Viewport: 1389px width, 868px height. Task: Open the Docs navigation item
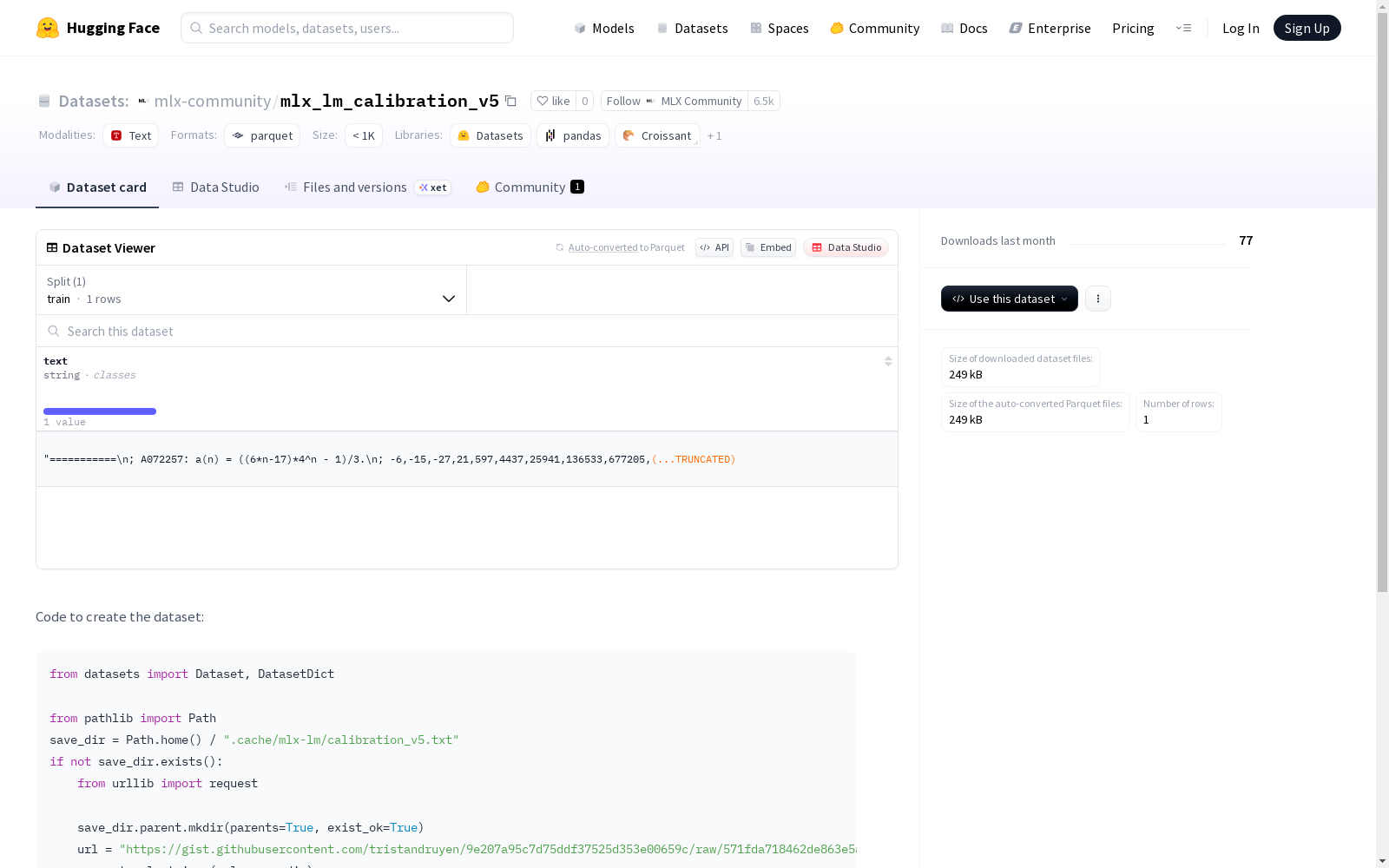click(964, 28)
